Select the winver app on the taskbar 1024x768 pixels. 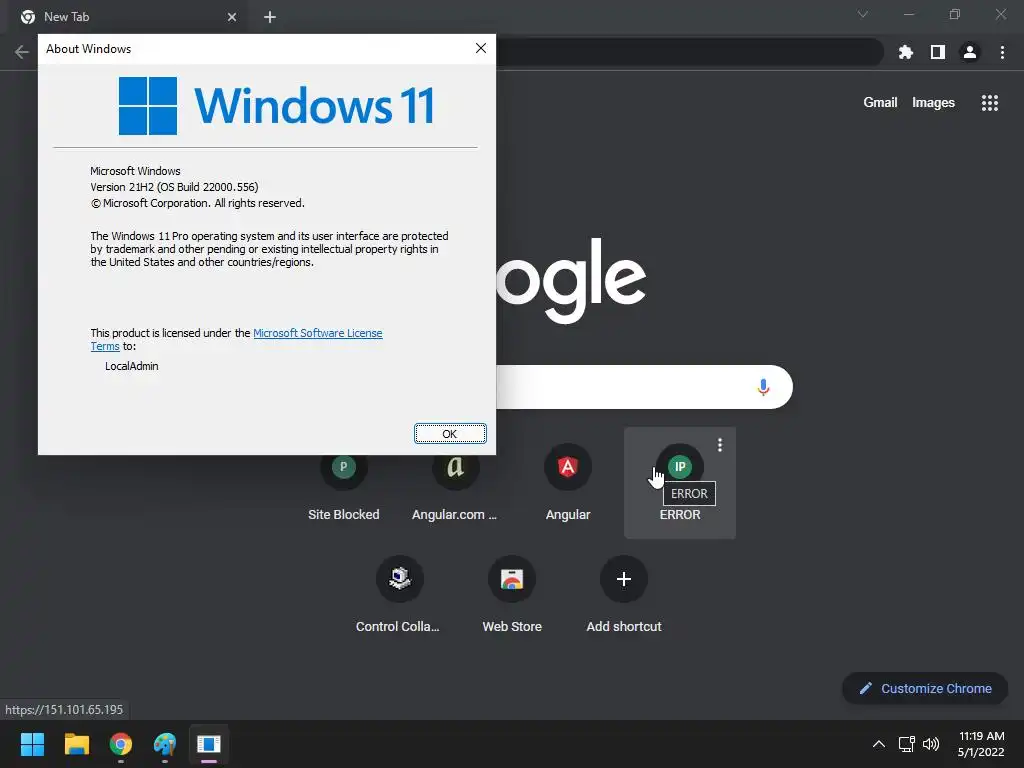(x=209, y=744)
